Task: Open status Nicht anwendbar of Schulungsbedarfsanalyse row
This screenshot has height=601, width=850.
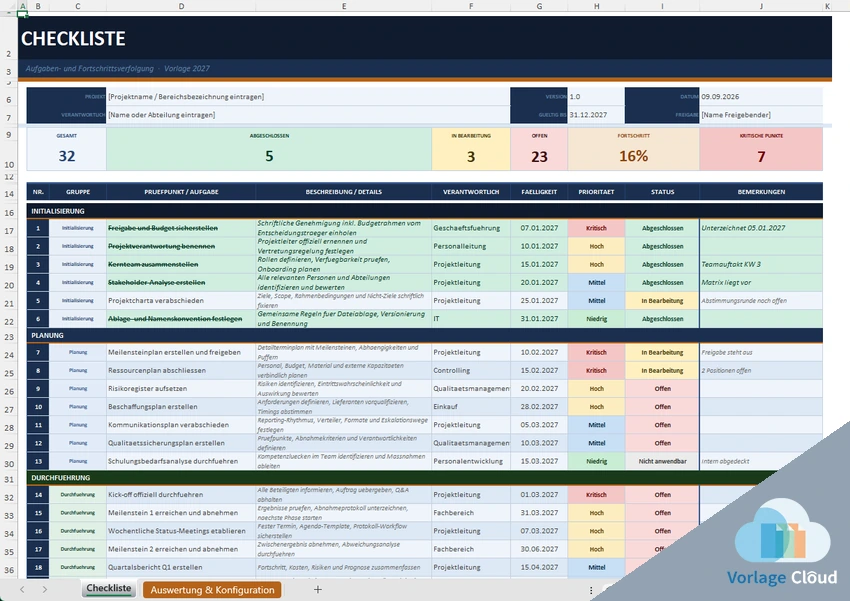Action: coord(662,461)
